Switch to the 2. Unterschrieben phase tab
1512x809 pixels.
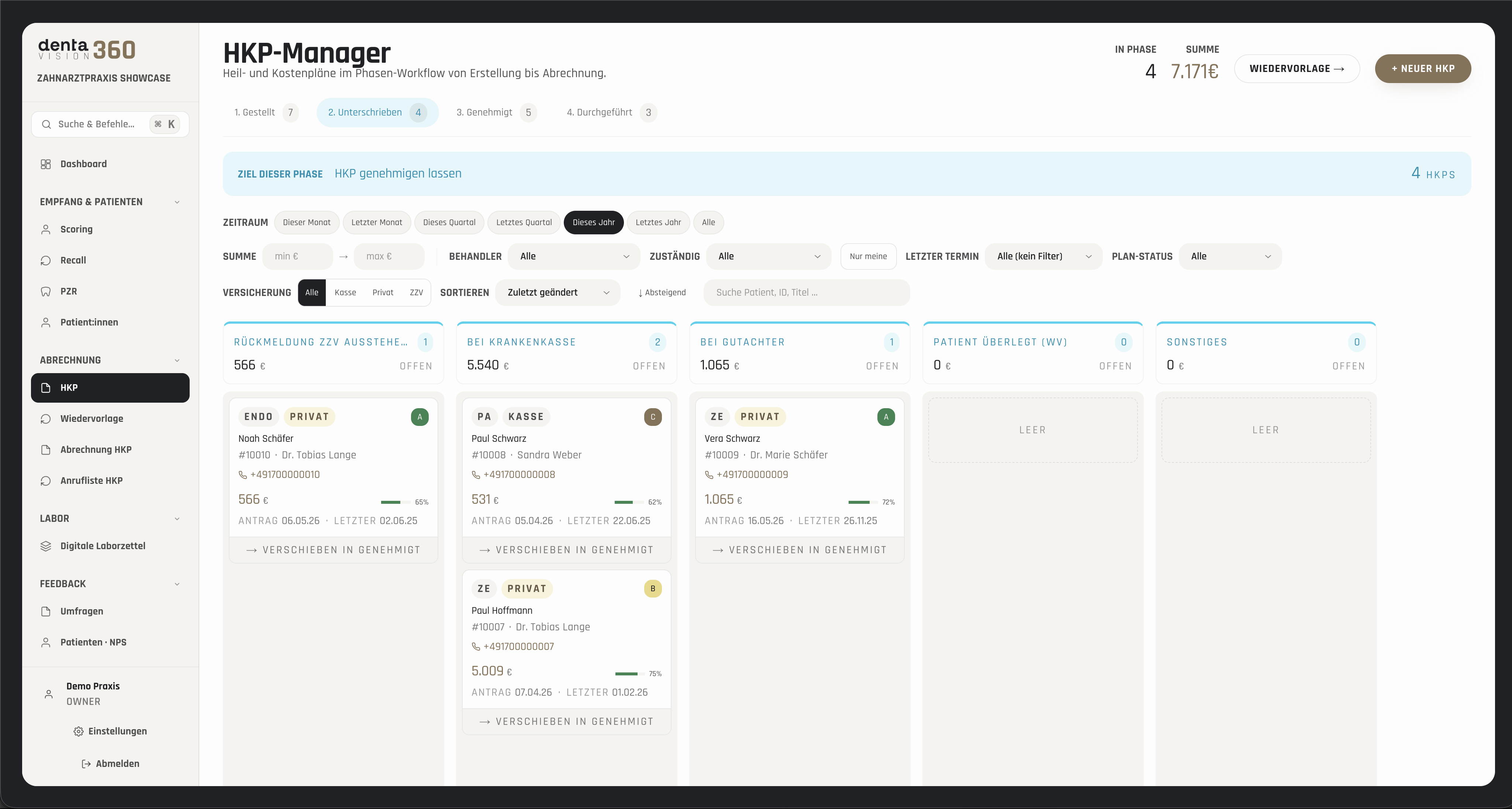377,112
